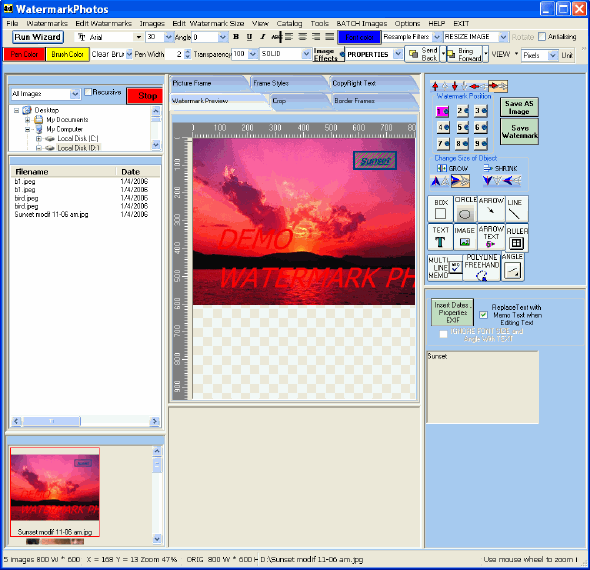Image resolution: width=590 pixels, height=570 pixels.
Task: Open the SOLID brush style dropdown
Action: pyautogui.click(x=306, y=54)
